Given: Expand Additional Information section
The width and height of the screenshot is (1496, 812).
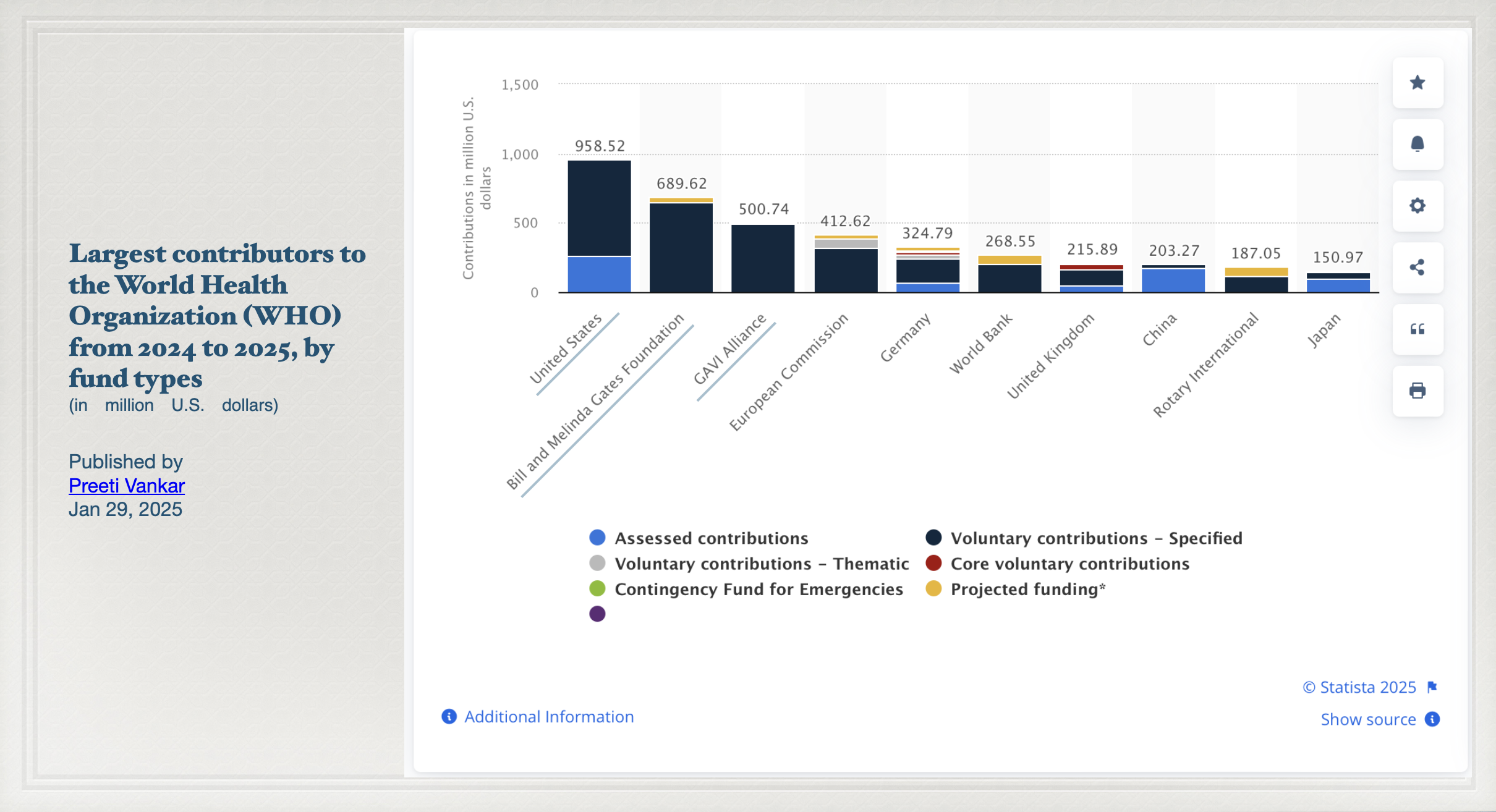Looking at the screenshot, I should [x=548, y=717].
